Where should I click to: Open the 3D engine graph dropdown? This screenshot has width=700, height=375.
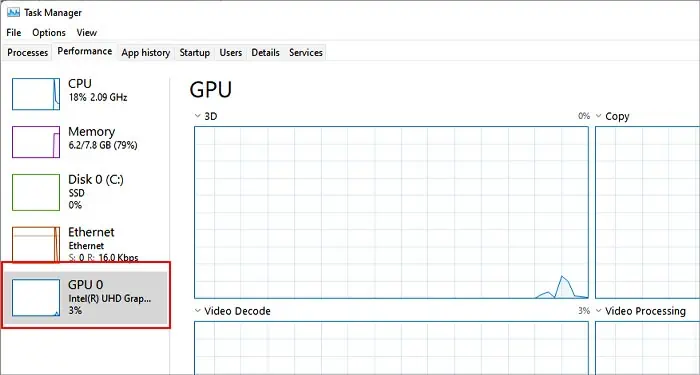[198, 116]
